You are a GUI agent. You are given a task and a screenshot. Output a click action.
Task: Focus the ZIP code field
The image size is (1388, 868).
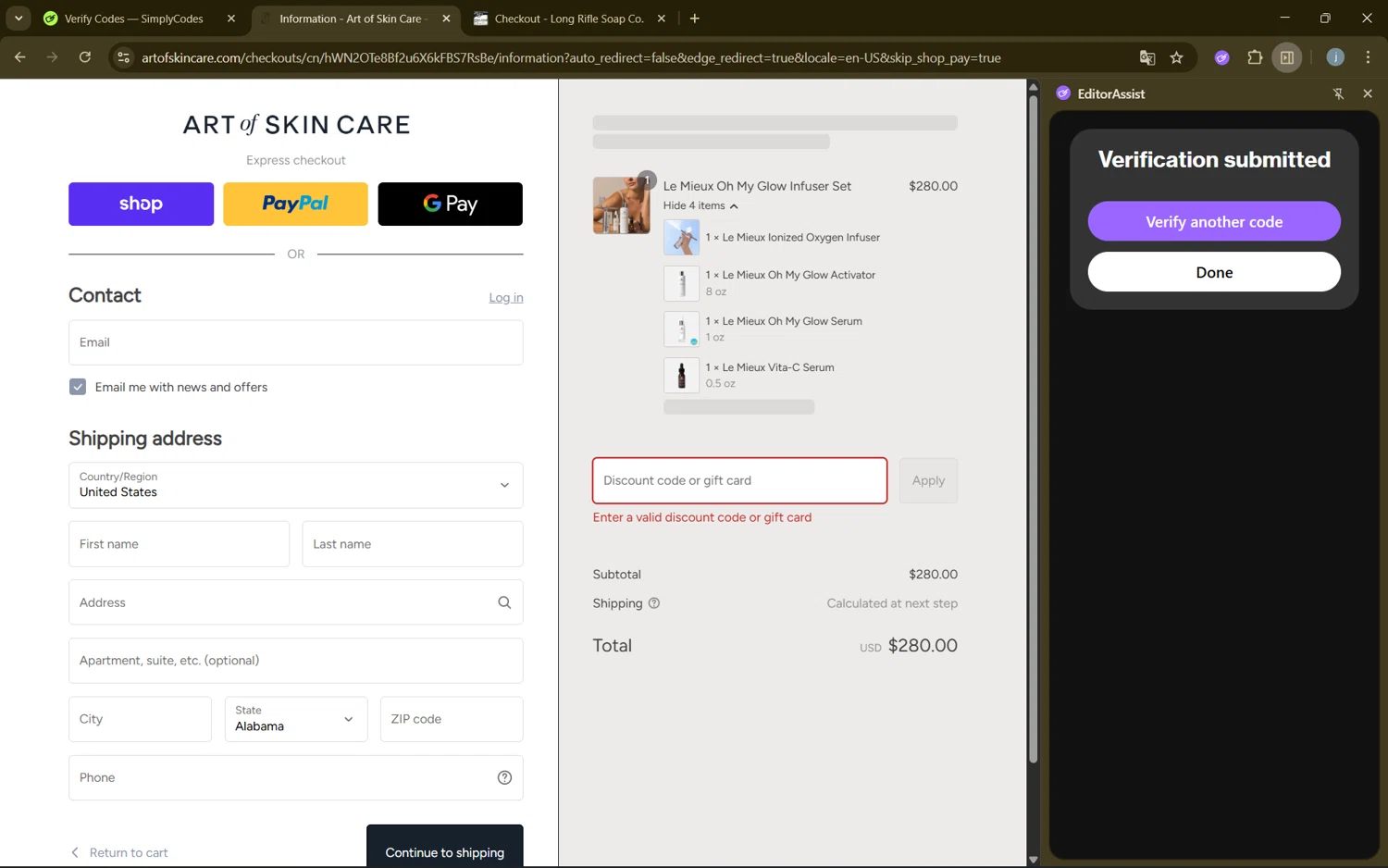pos(452,719)
